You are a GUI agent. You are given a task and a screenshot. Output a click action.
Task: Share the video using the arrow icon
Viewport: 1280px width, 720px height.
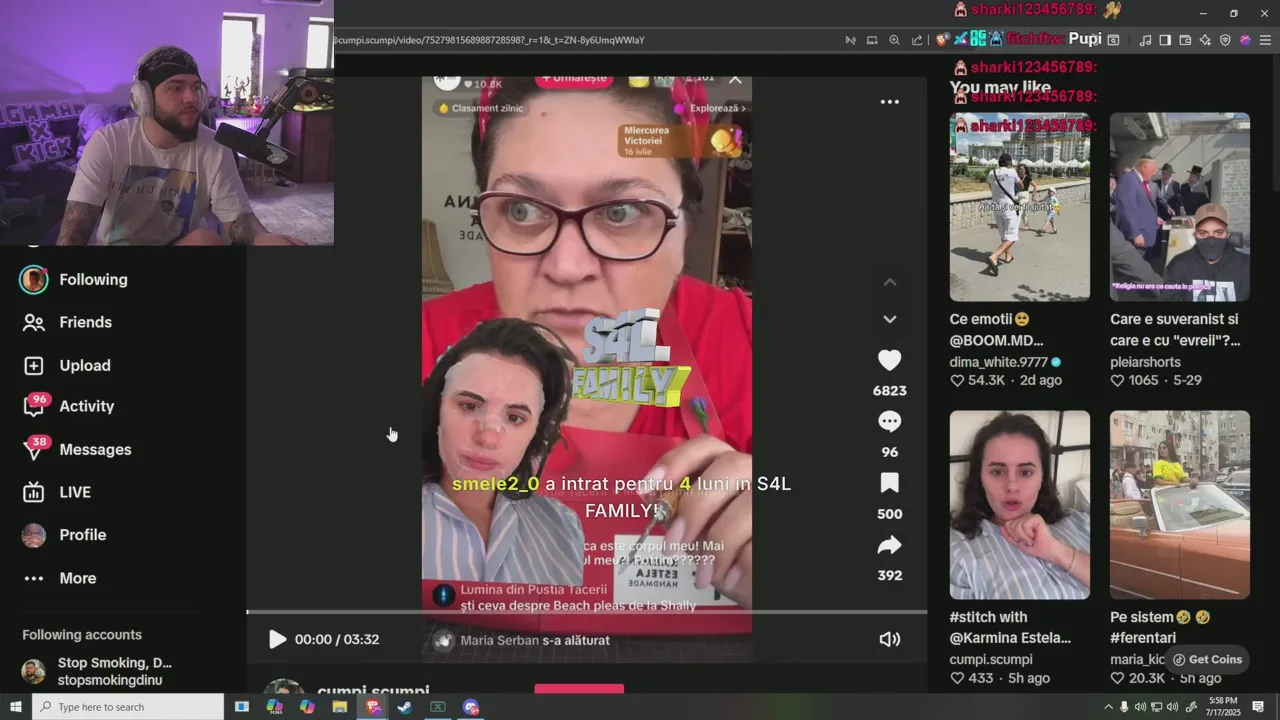point(889,545)
